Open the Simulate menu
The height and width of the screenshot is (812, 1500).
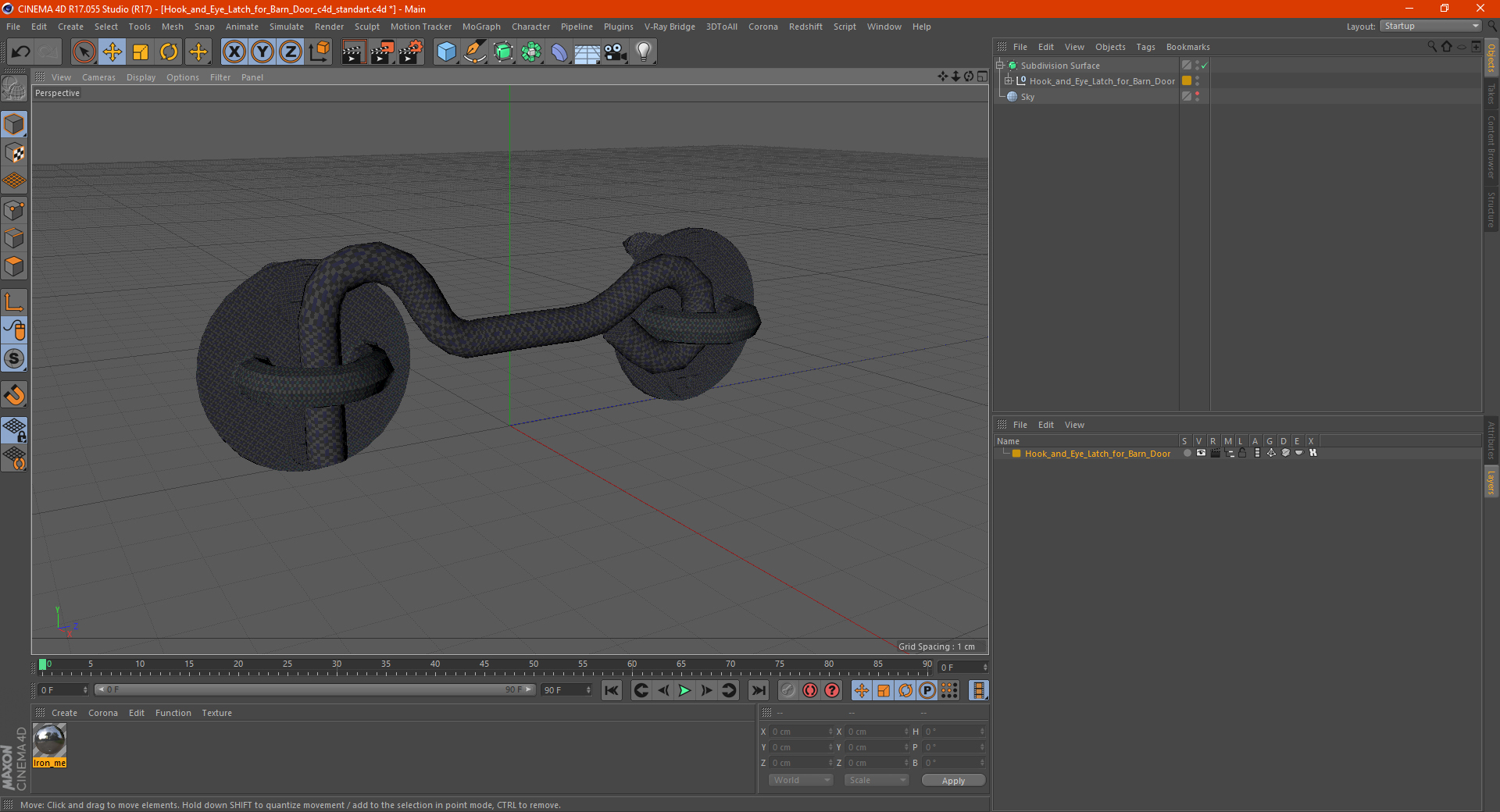click(x=287, y=27)
